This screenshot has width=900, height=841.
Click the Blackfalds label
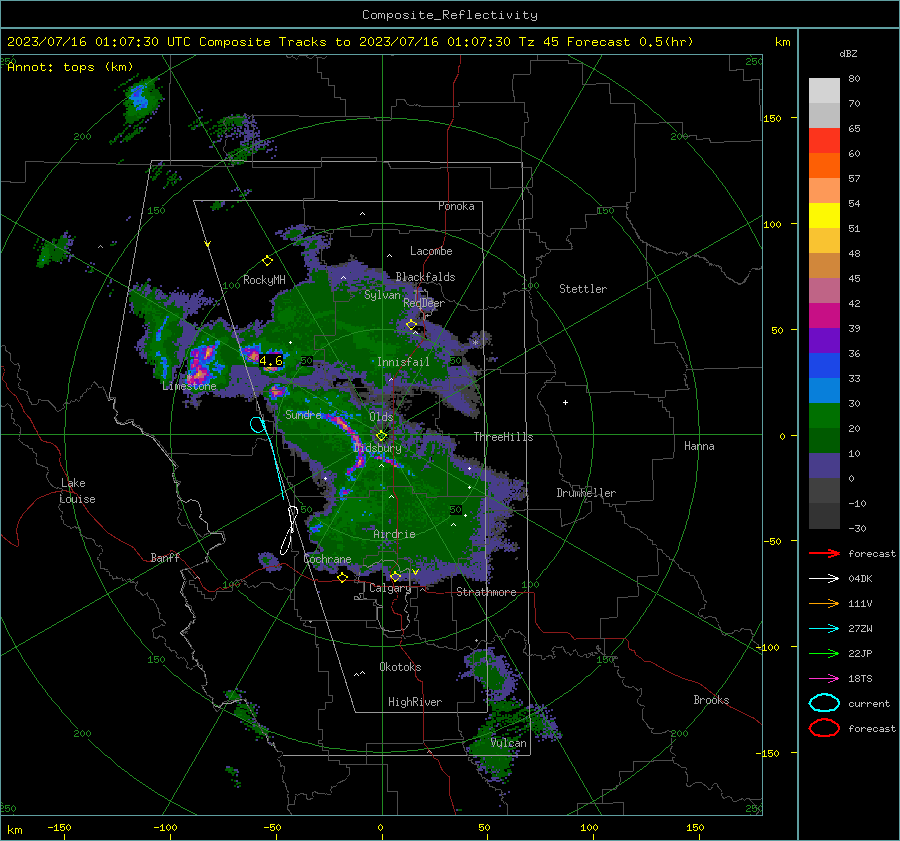click(x=425, y=277)
